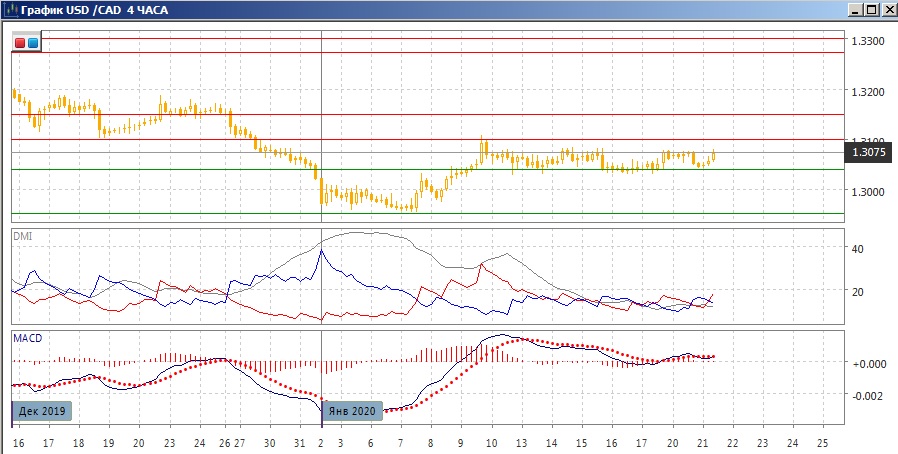The image size is (898, 454).
Task: Click the 1.3200 price axis label
Action: pos(868,92)
